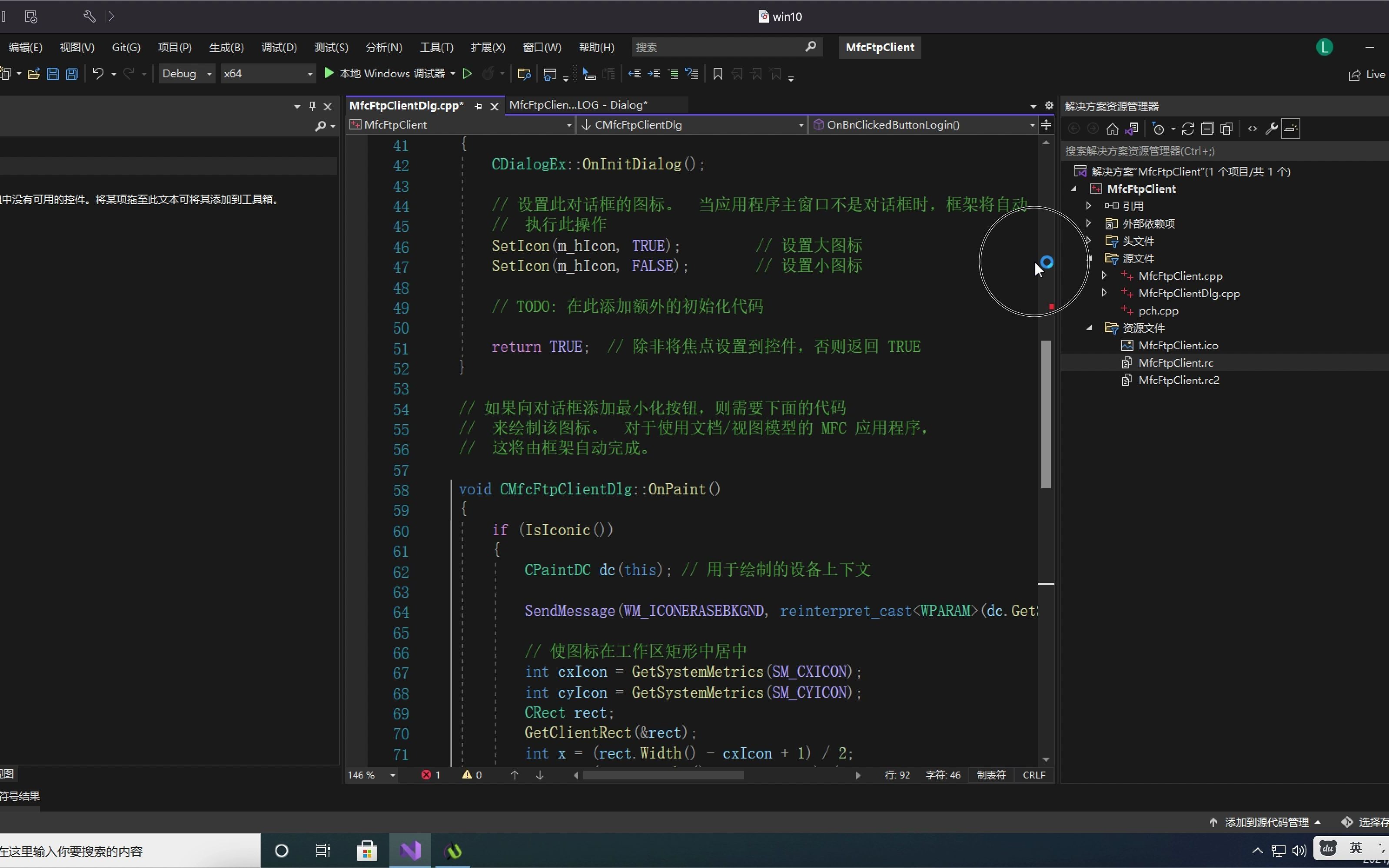Click the editor vertical scrollbar thumb
Image resolution: width=1389 pixels, height=868 pixels.
coord(1046,414)
